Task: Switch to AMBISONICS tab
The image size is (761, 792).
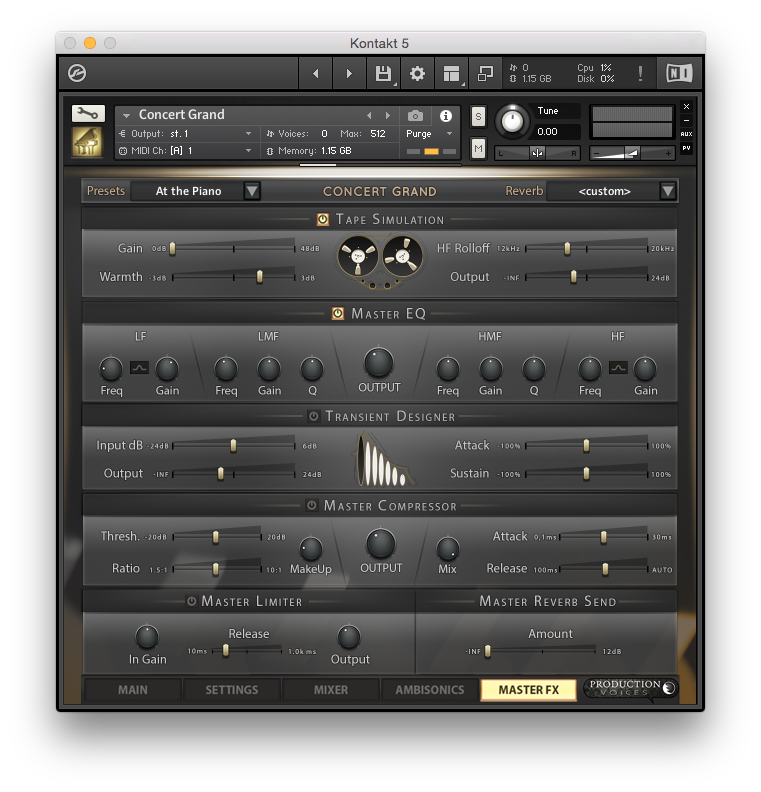Action: click(x=430, y=690)
